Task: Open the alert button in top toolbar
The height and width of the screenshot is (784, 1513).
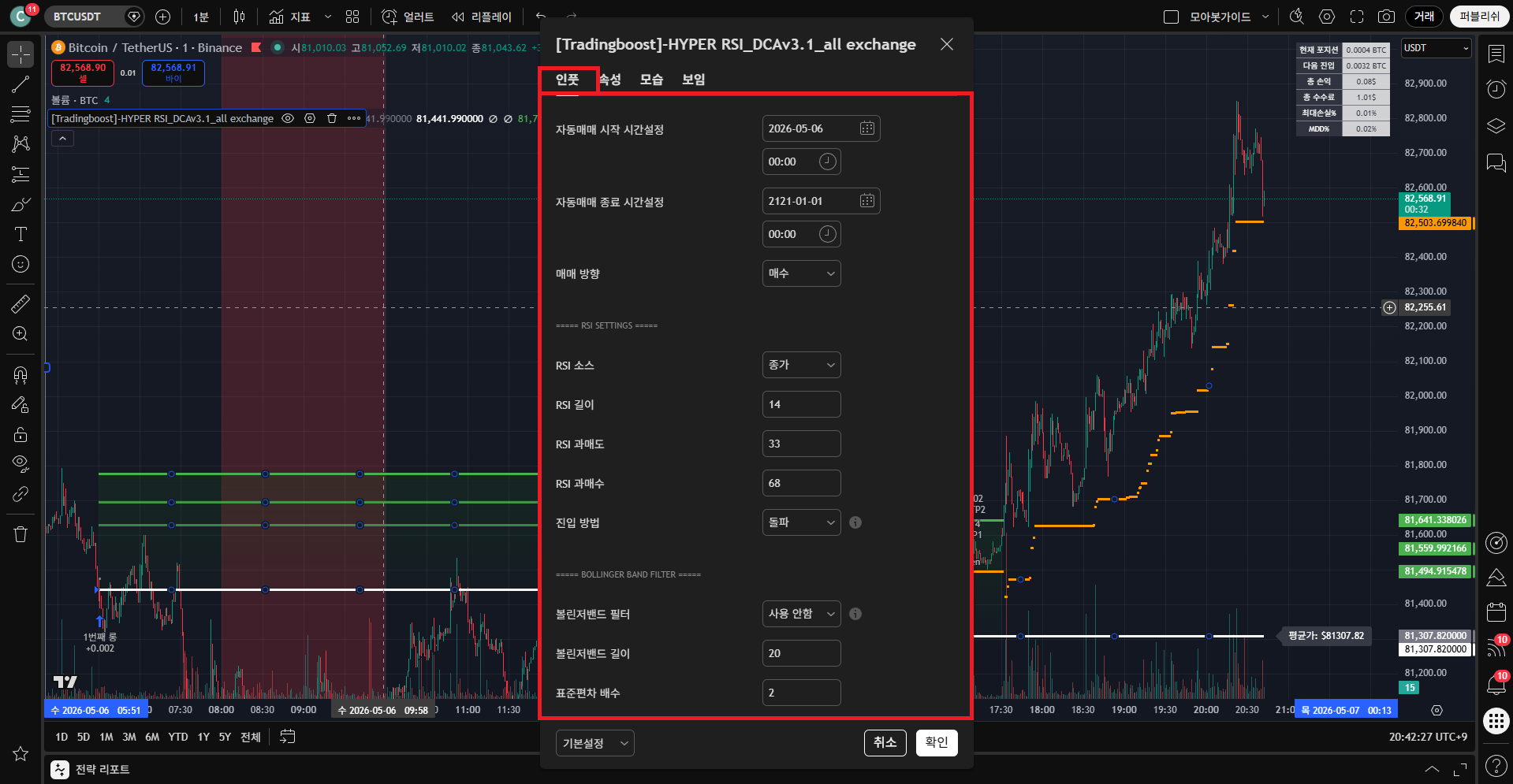Action: 408,17
